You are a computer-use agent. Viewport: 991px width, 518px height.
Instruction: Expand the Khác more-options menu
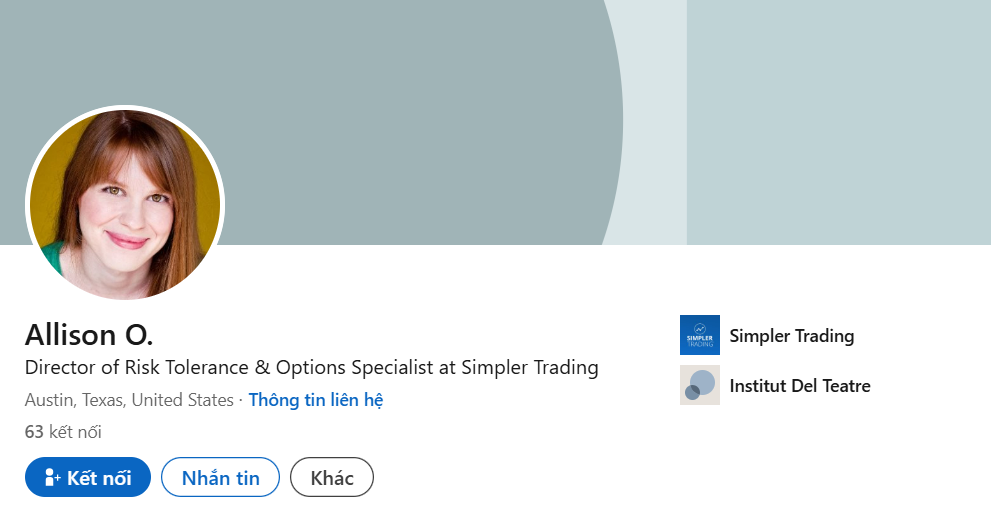[332, 477]
